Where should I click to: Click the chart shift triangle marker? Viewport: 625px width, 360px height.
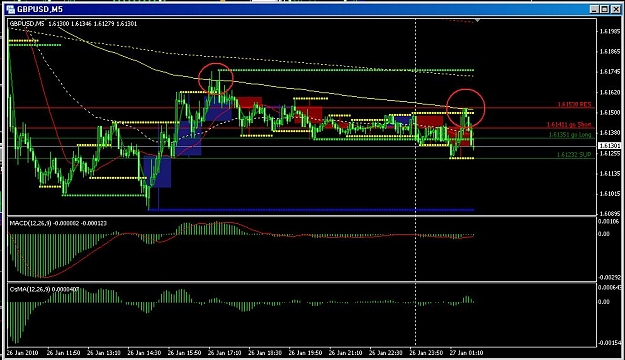(477, 20)
